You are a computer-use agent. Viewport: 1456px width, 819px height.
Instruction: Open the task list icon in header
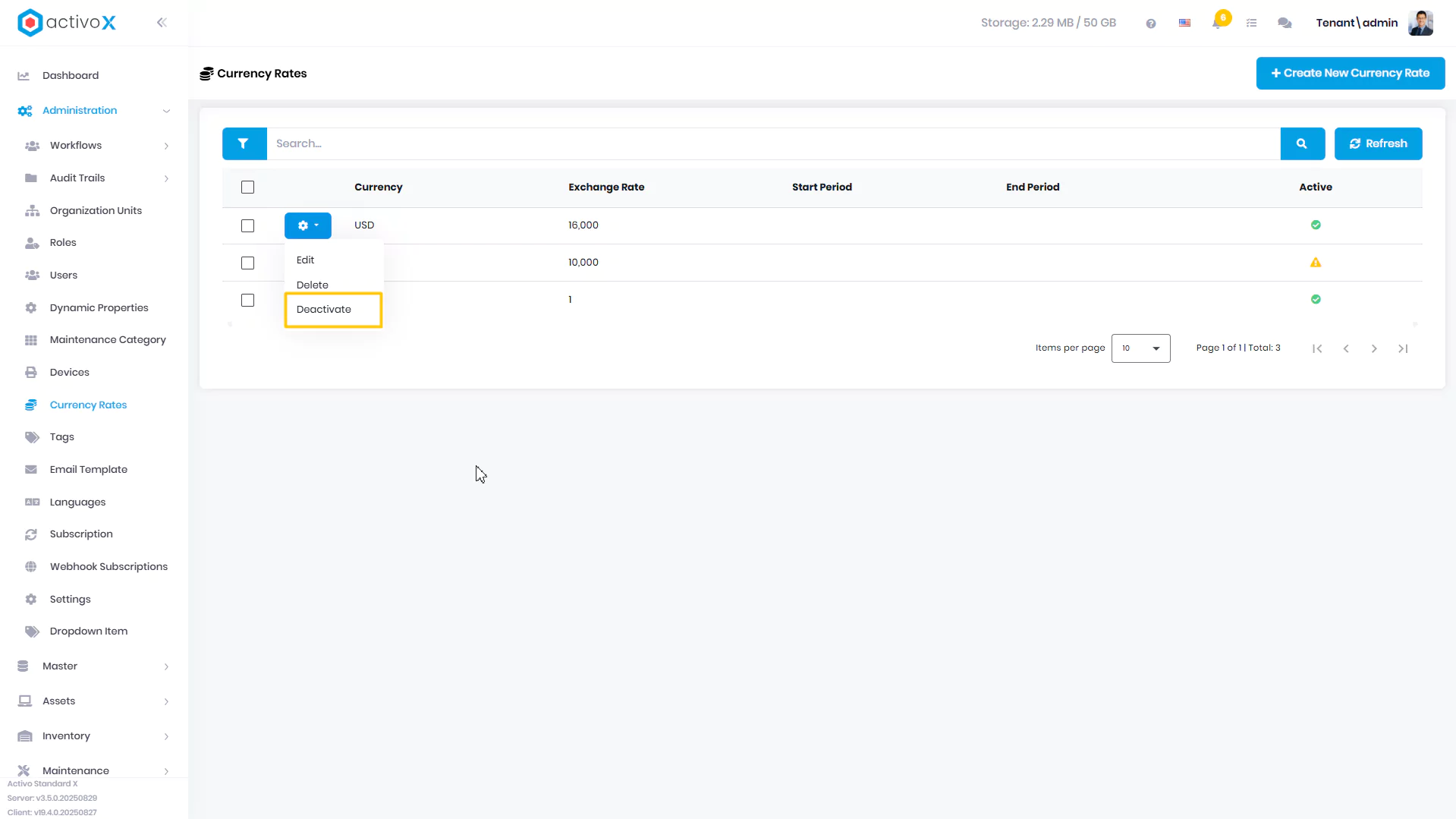[1252, 24]
